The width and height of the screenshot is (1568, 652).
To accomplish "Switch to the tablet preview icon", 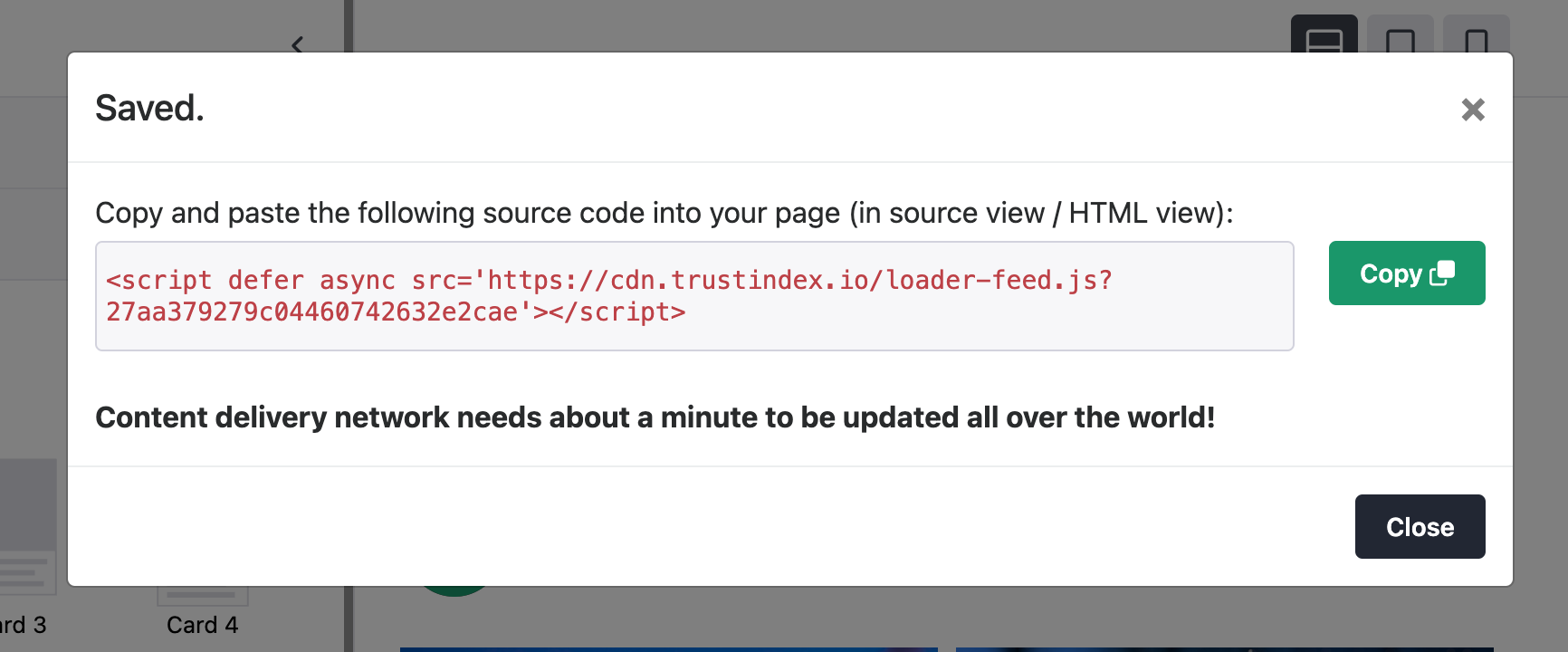I will point(1400,38).
